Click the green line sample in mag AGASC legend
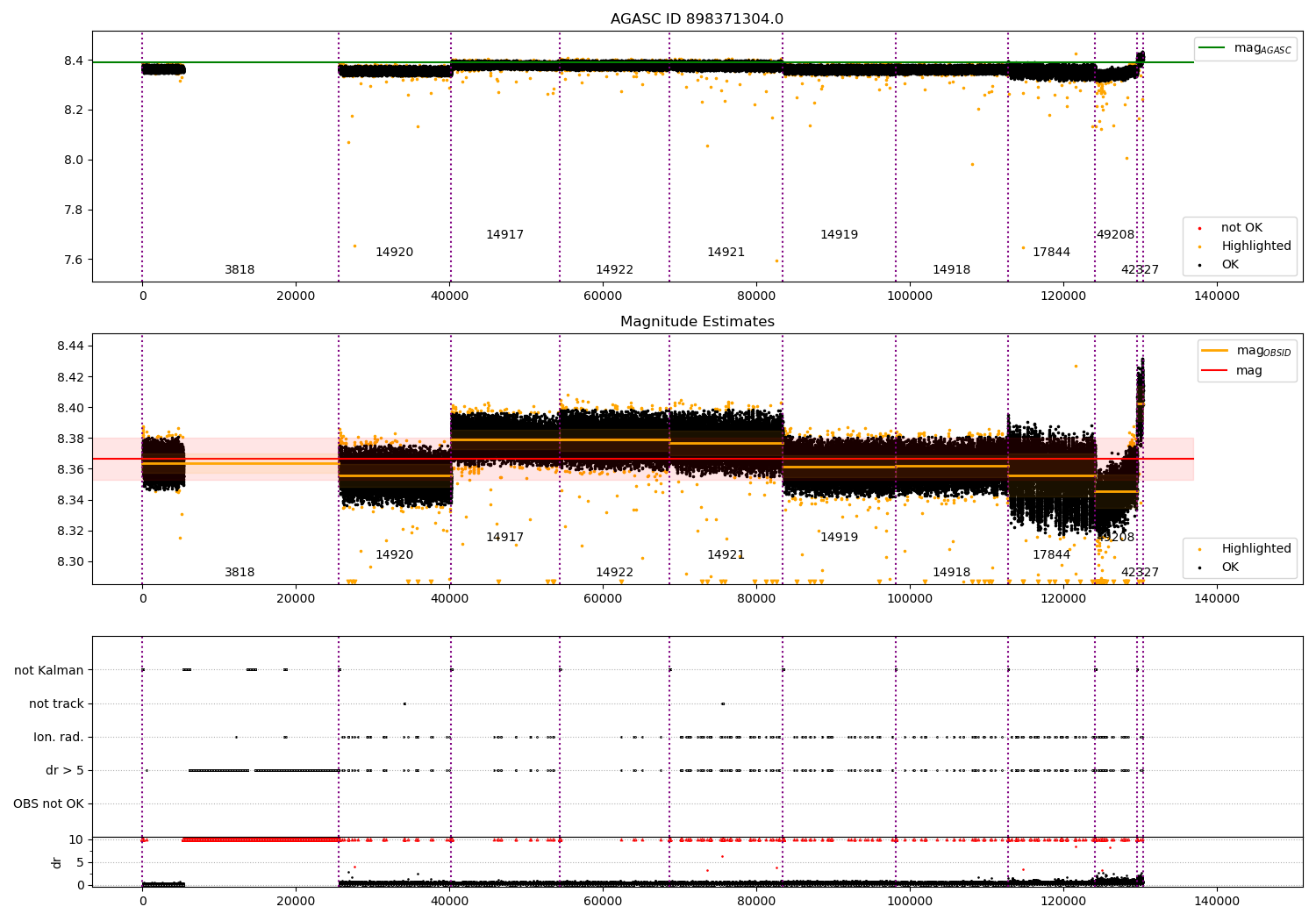Screen dimensions: 1316x921 [x=1212, y=48]
